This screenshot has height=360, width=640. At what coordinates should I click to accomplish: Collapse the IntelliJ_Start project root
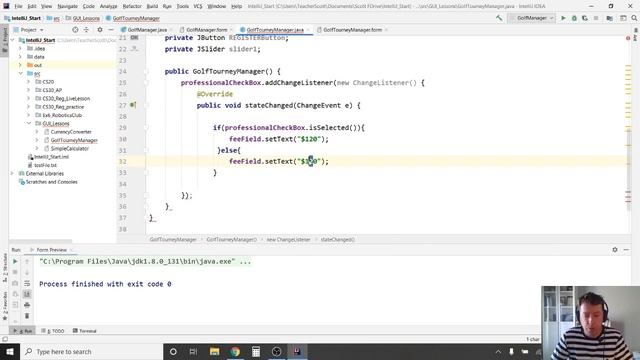[12, 40]
